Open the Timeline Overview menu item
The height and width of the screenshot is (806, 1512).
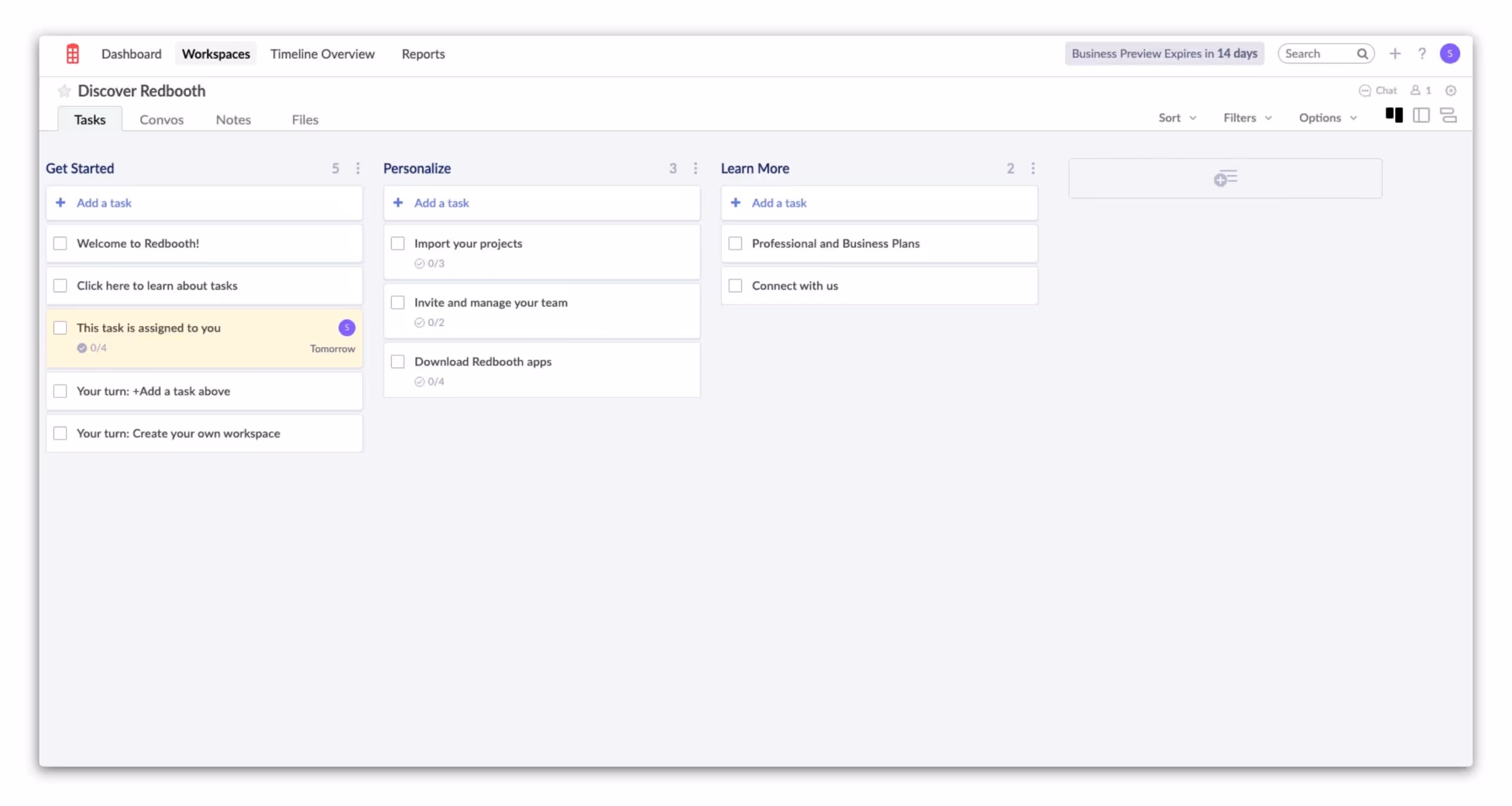click(x=322, y=54)
